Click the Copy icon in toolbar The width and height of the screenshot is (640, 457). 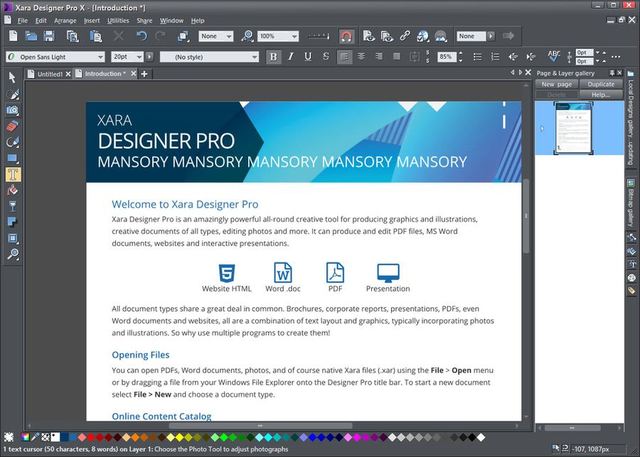click(x=73, y=36)
